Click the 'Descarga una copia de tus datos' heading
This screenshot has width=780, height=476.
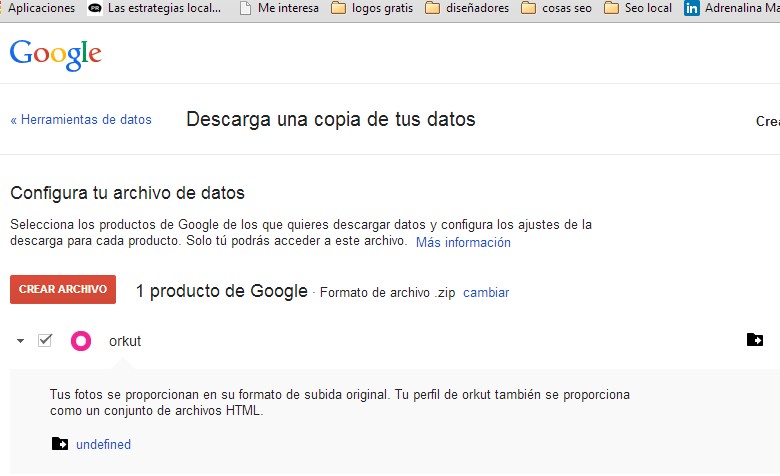point(331,119)
